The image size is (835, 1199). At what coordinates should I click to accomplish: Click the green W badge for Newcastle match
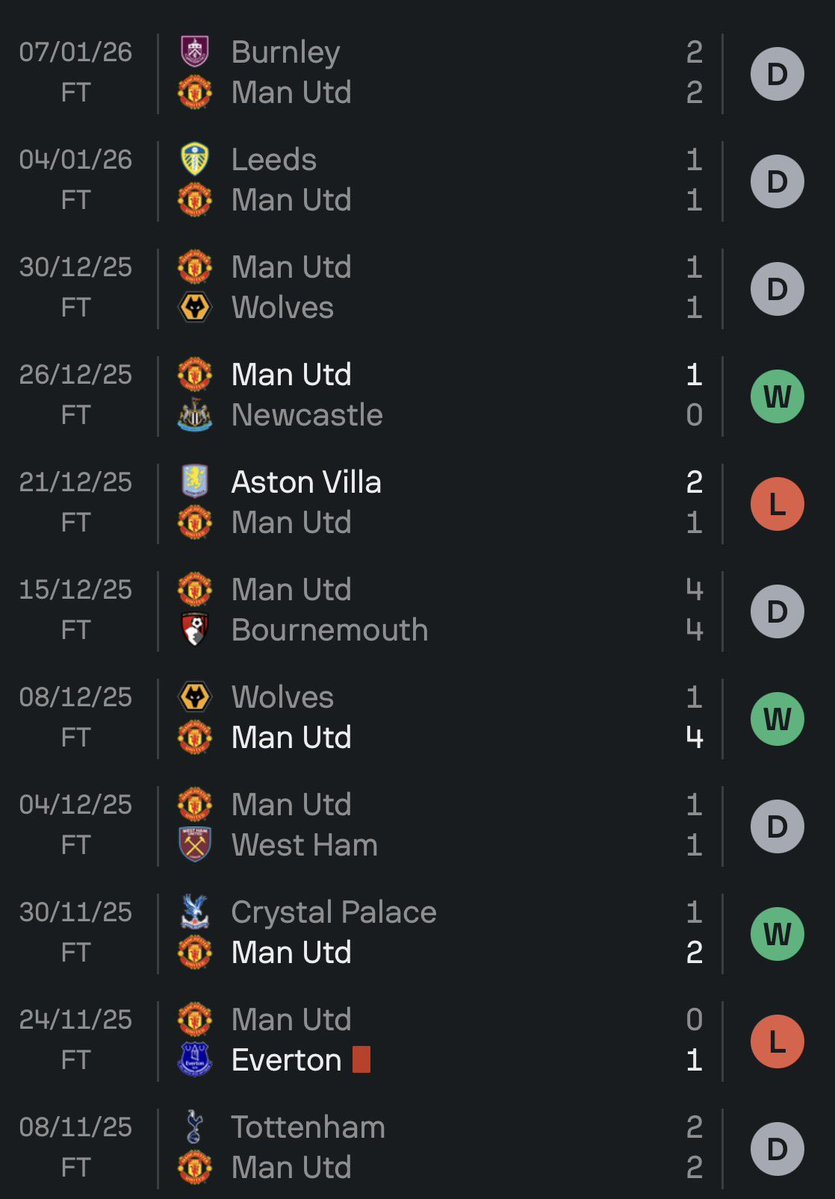click(777, 396)
